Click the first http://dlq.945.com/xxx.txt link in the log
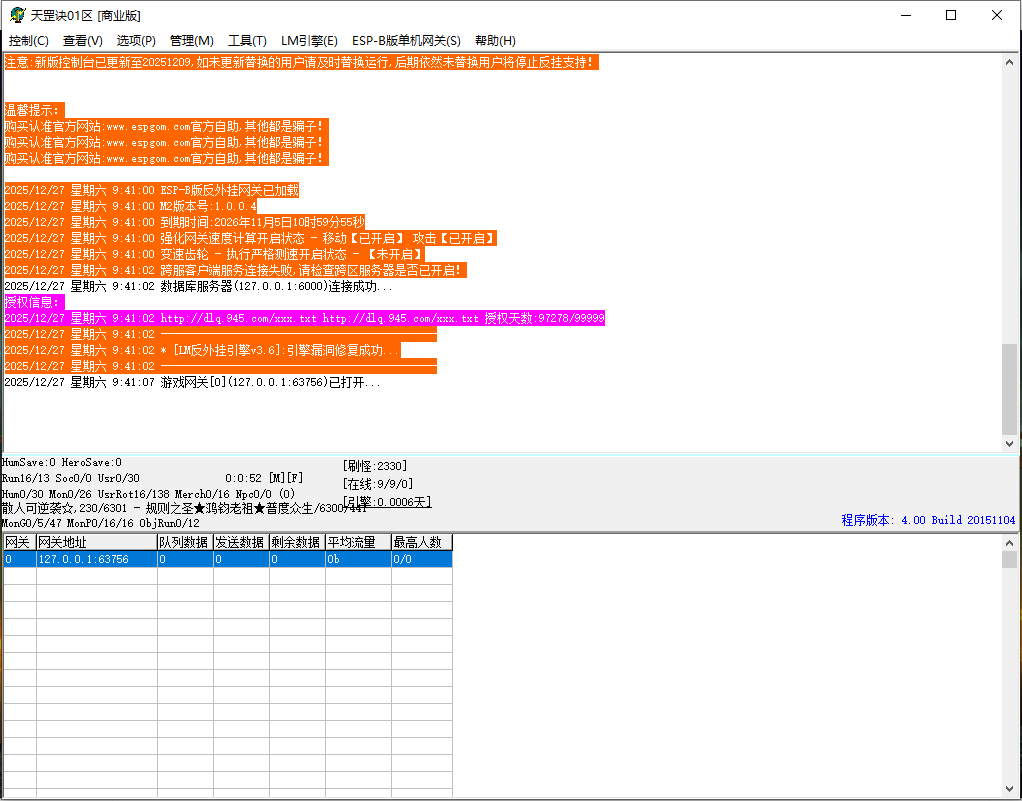This screenshot has height=801, width=1022. point(238,318)
